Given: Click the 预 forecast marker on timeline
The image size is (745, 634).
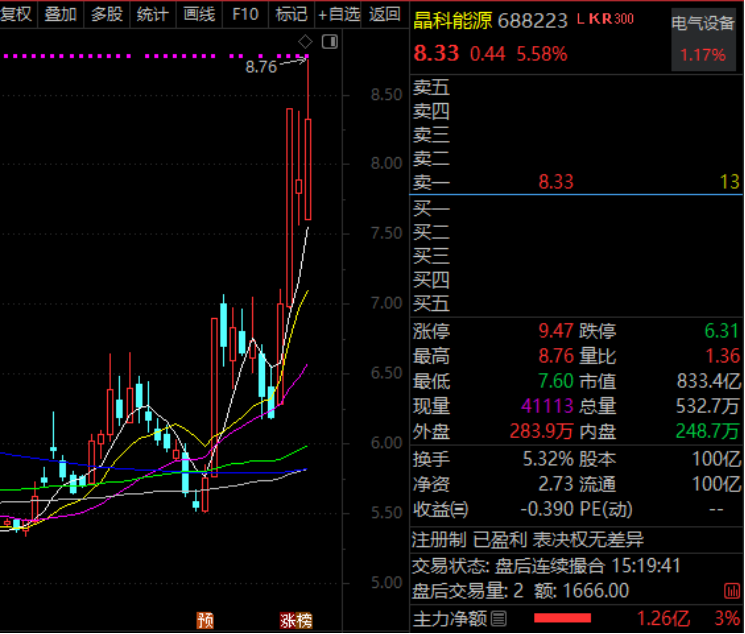Looking at the screenshot, I should (x=205, y=621).
